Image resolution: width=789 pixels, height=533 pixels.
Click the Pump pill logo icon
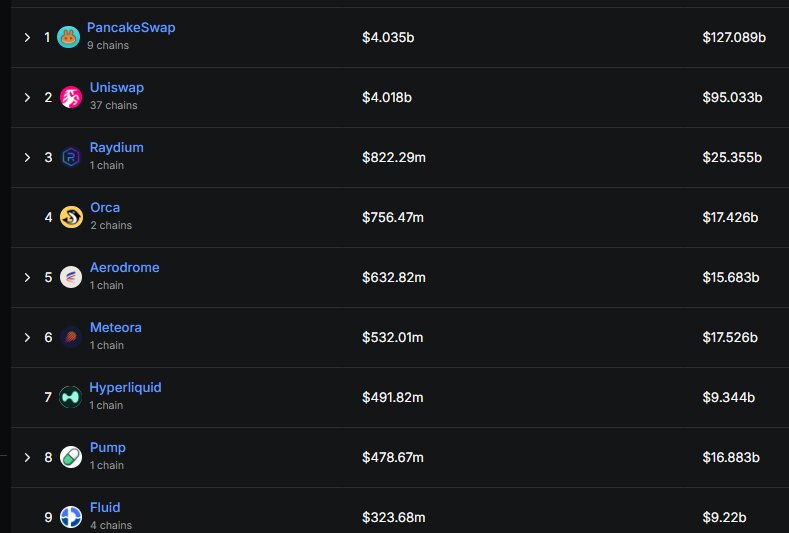click(71, 457)
